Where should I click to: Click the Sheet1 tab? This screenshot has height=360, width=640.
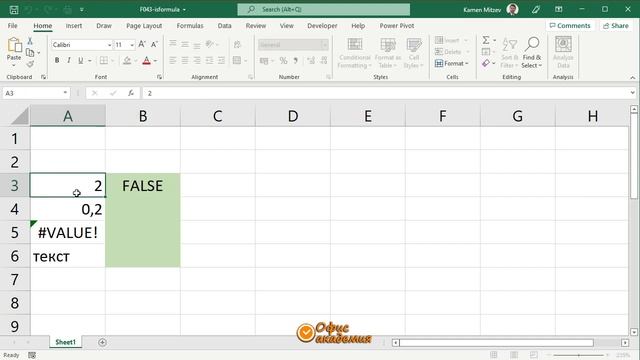[65, 342]
